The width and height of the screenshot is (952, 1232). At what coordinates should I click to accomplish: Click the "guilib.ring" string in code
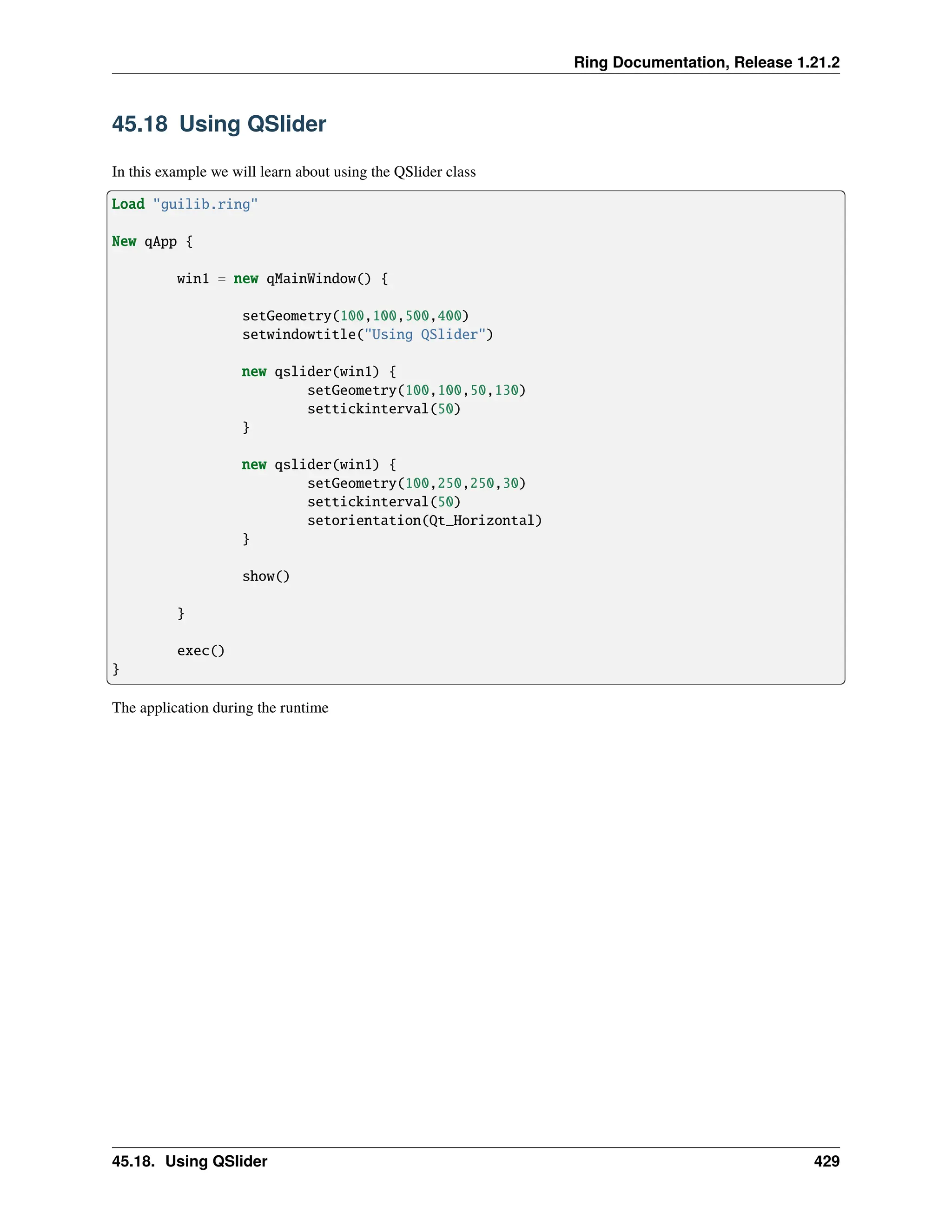pos(205,204)
